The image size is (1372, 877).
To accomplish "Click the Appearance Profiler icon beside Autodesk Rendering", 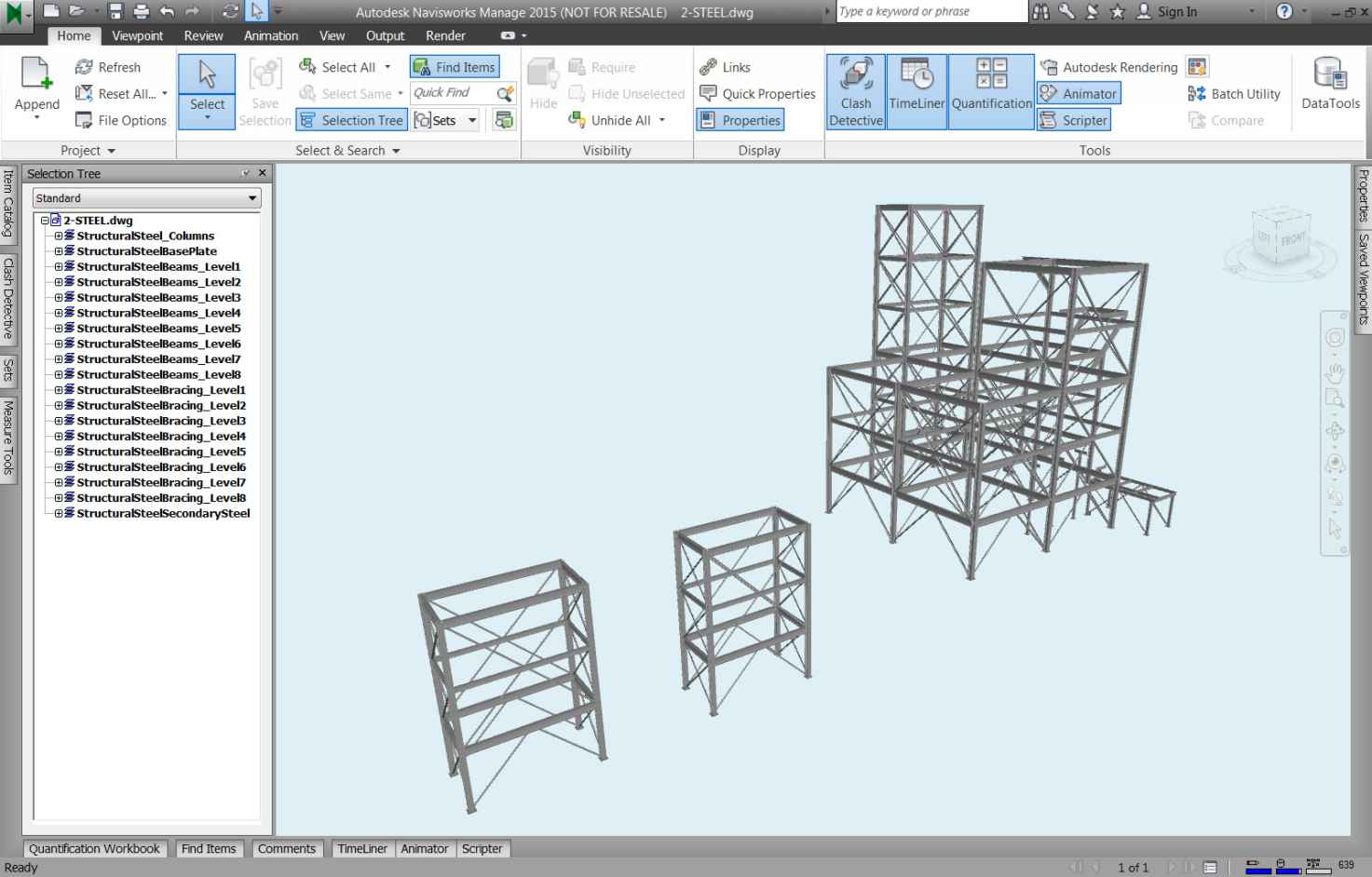I will tap(1197, 67).
